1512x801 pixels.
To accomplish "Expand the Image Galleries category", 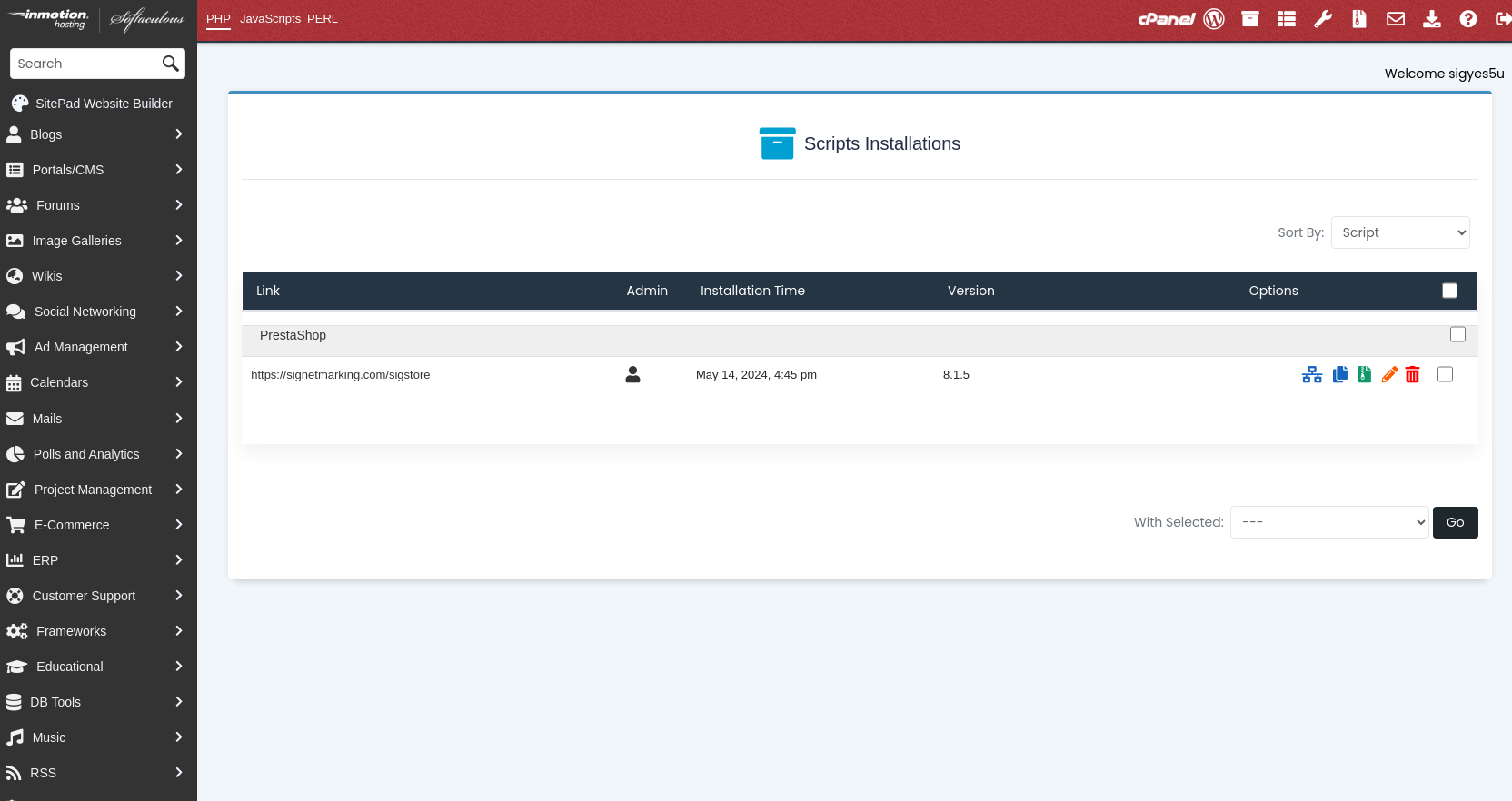I will (98, 241).
